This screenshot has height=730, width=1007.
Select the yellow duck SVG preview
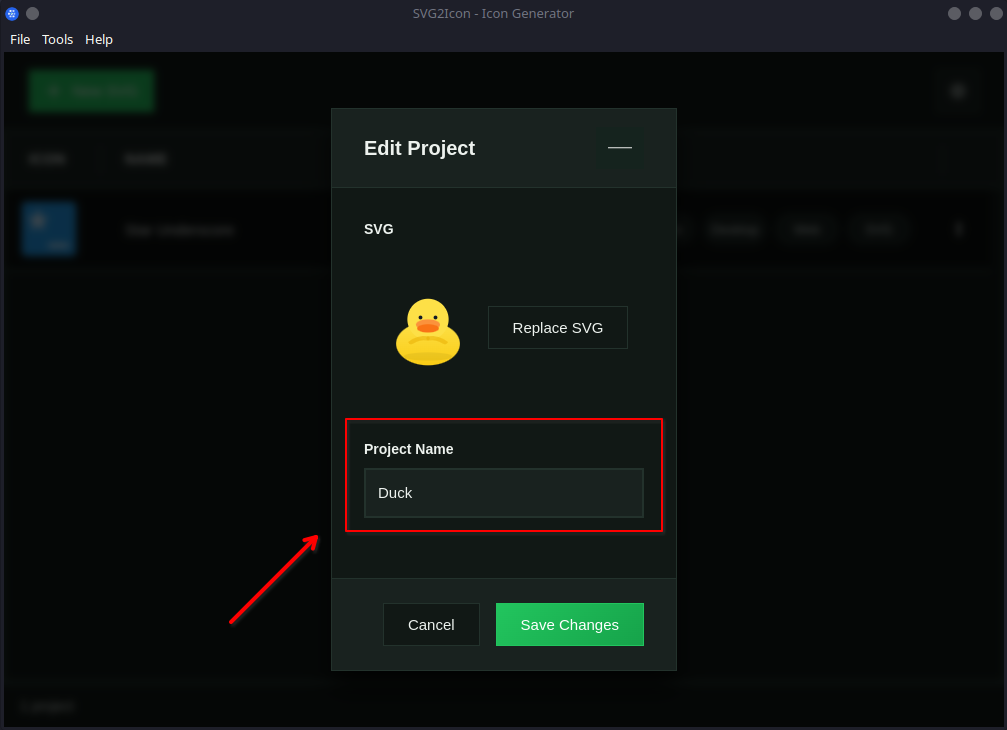point(427,332)
